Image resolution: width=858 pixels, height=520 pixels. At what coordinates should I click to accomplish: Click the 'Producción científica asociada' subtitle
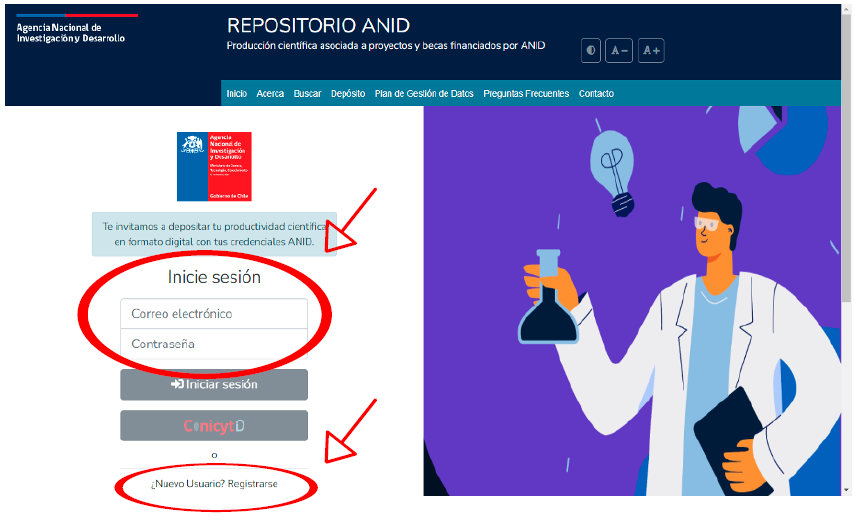click(x=386, y=45)
